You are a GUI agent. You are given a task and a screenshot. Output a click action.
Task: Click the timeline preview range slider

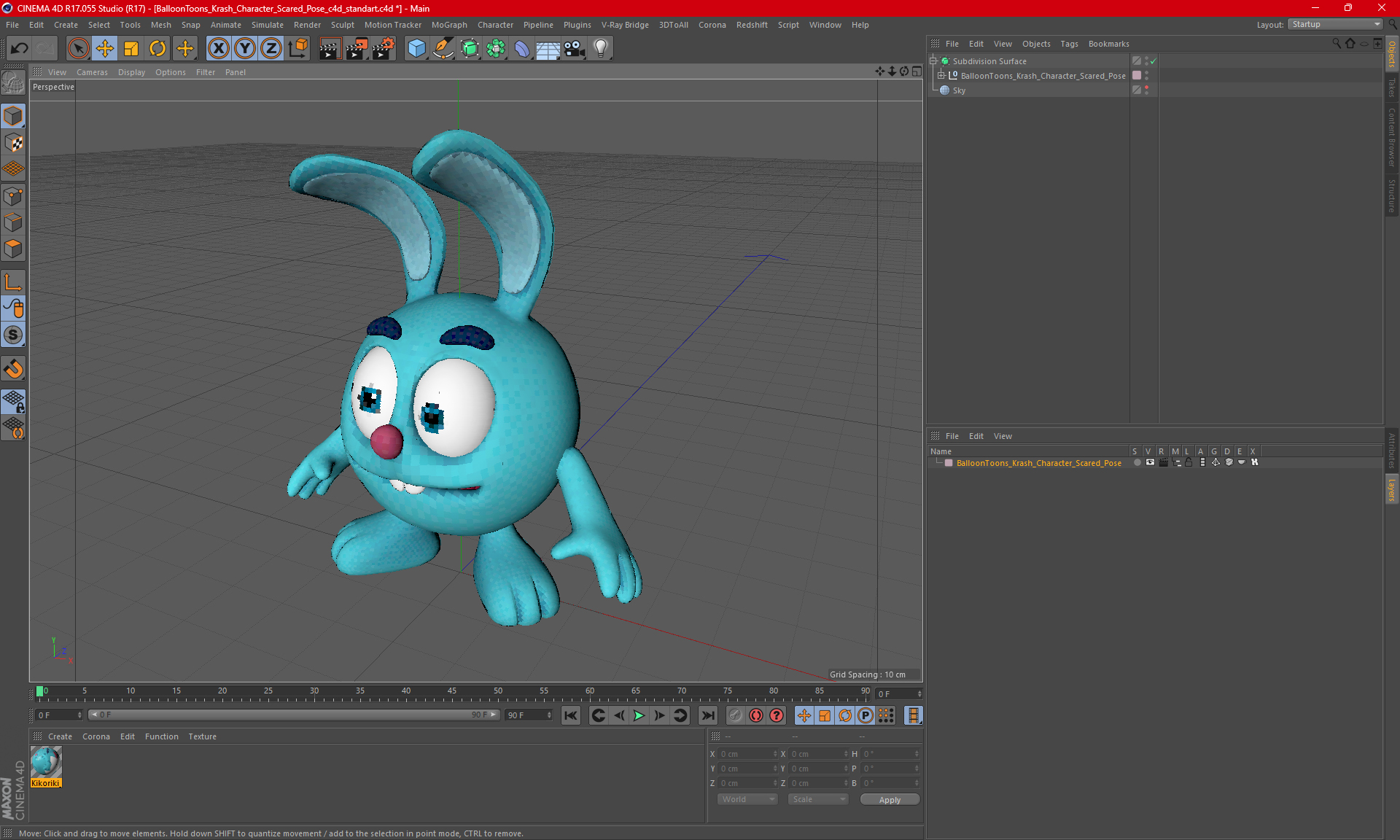point(294,715)
